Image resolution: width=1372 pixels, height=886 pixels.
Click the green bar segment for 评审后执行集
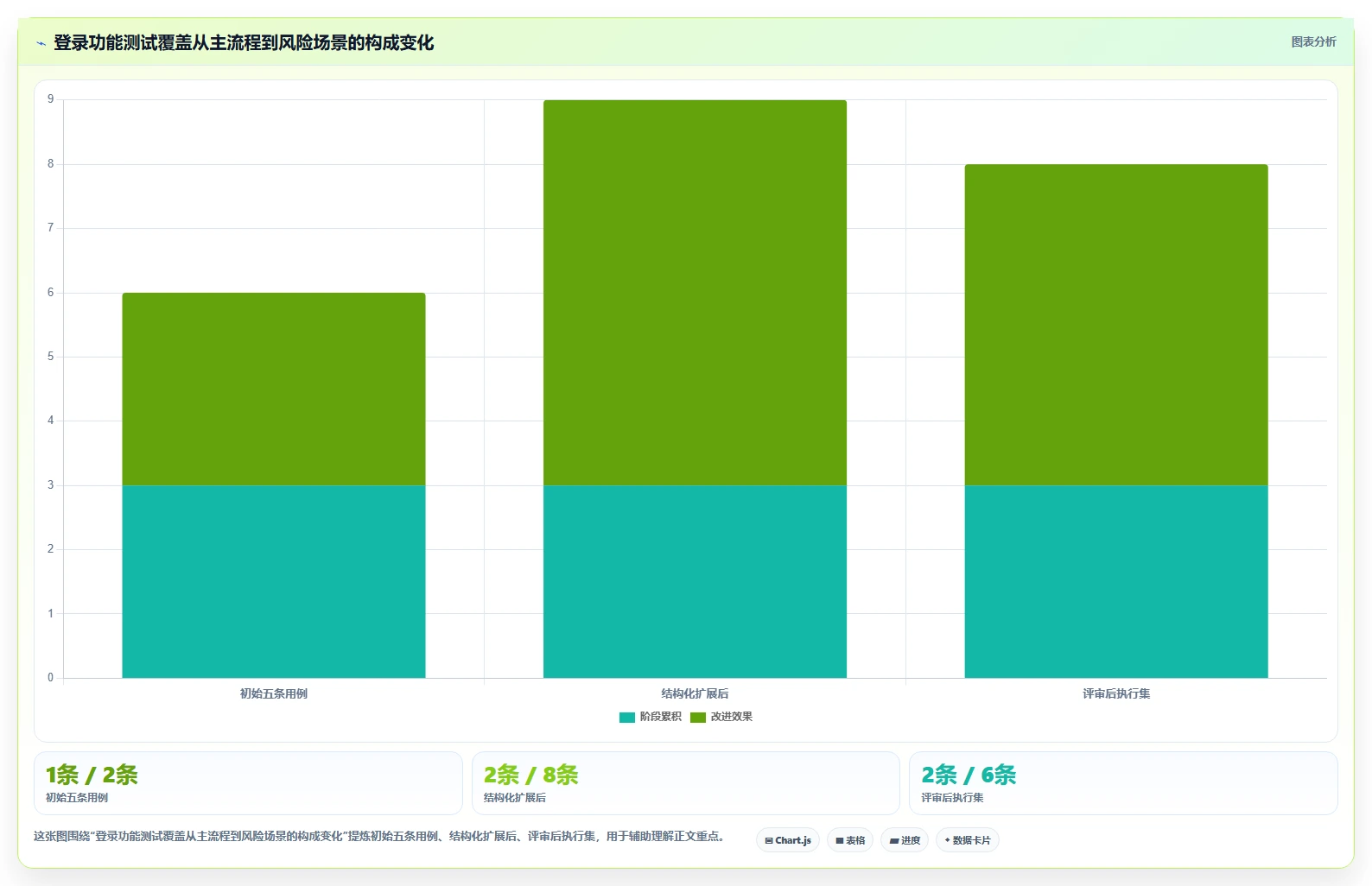[x=1116, y=325]
